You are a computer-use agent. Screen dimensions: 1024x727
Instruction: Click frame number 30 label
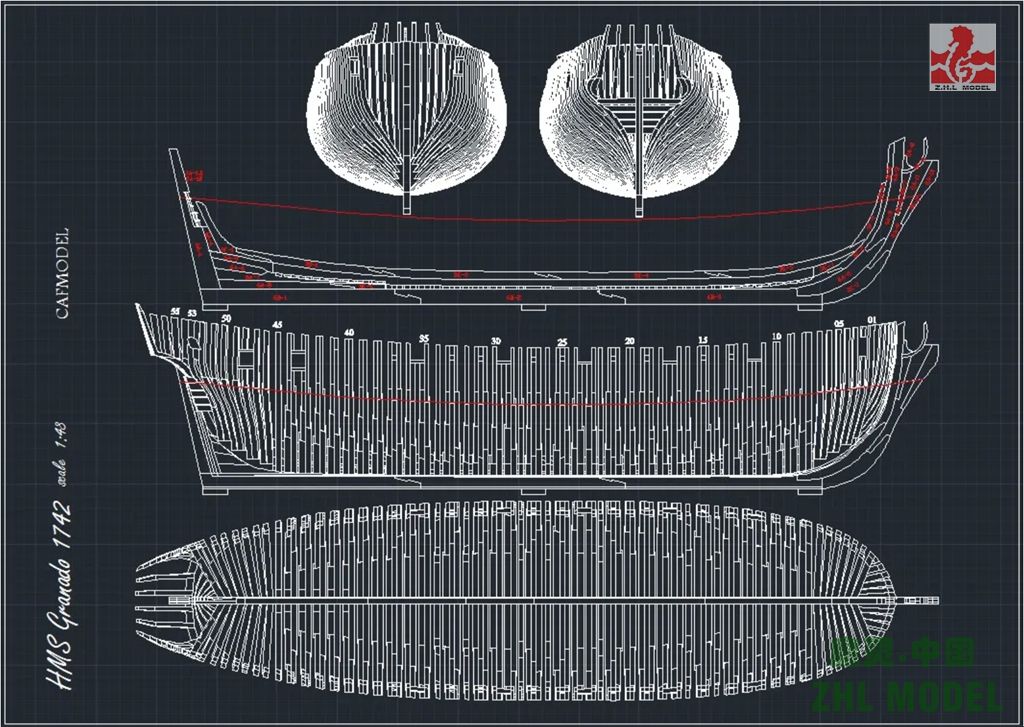(x=495, y=341)
